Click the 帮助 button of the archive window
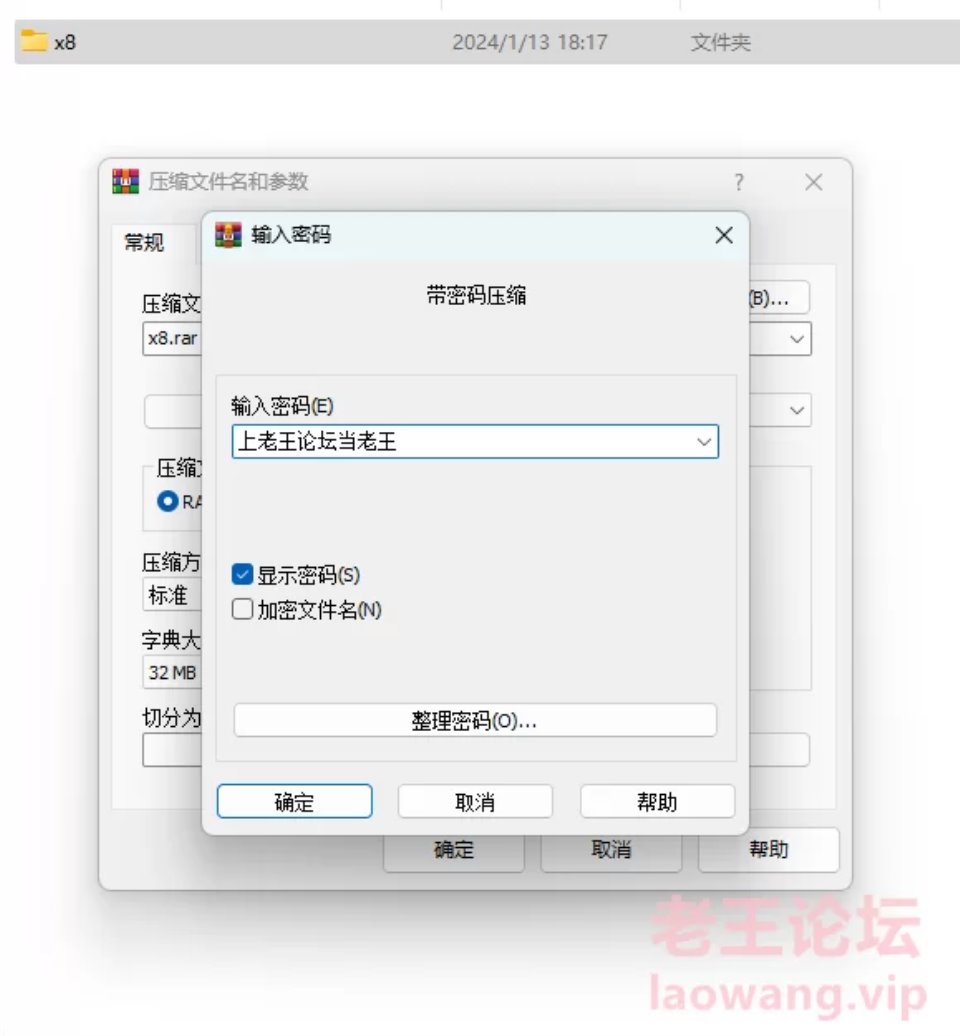Image resolution: width=960 pixels, height=1036 pixels. coord(769,849)
